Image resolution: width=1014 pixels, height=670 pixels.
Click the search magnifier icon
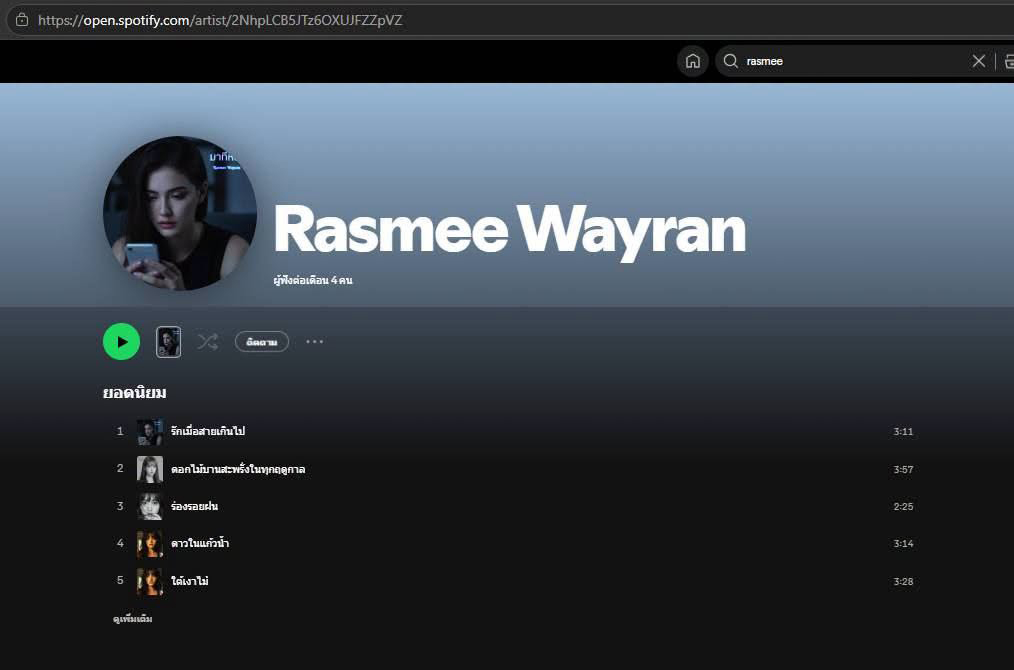click(x=731, y=61)
